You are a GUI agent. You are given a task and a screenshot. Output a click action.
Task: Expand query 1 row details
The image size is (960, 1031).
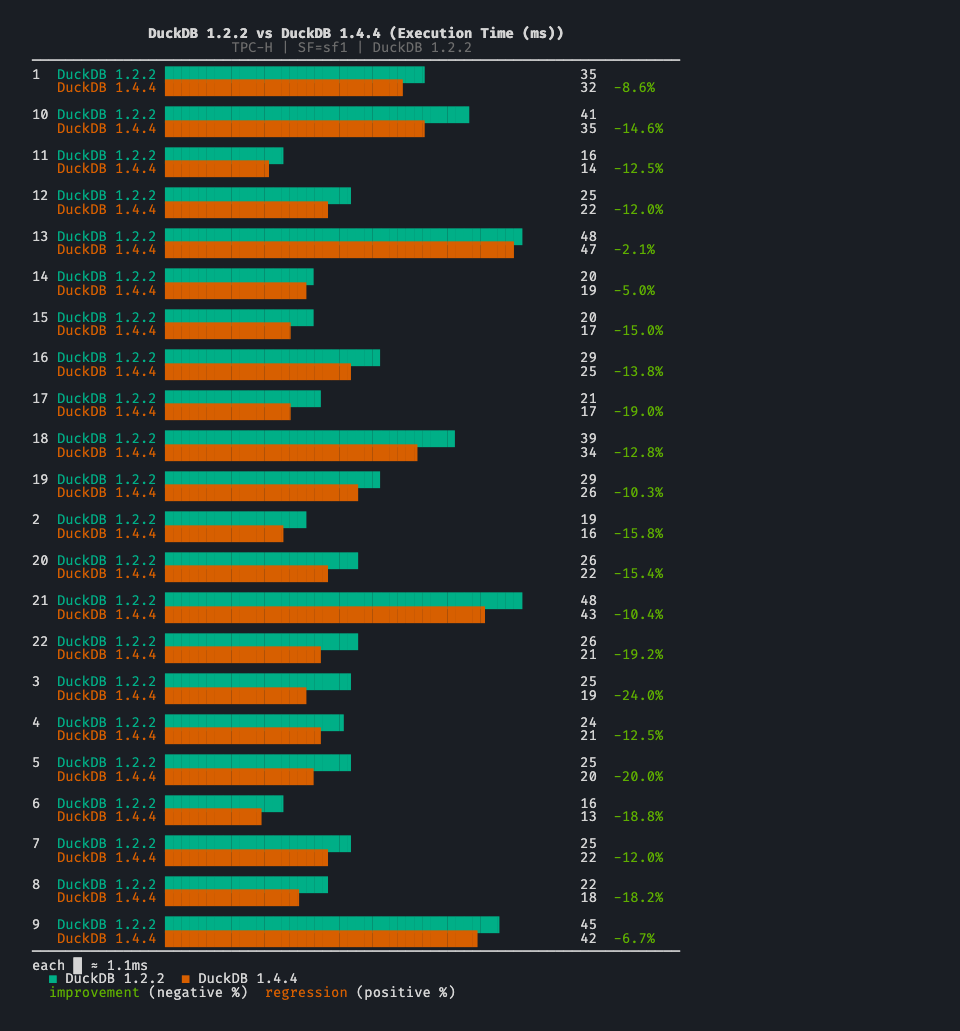[x=37, y=74]
